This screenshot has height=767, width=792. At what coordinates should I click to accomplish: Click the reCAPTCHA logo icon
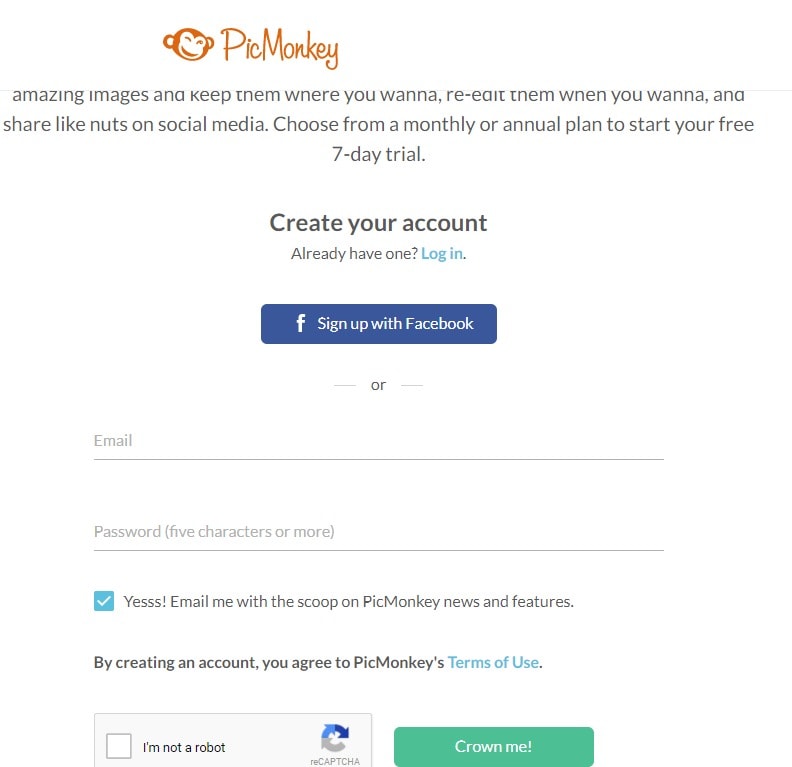click(335, 738)
